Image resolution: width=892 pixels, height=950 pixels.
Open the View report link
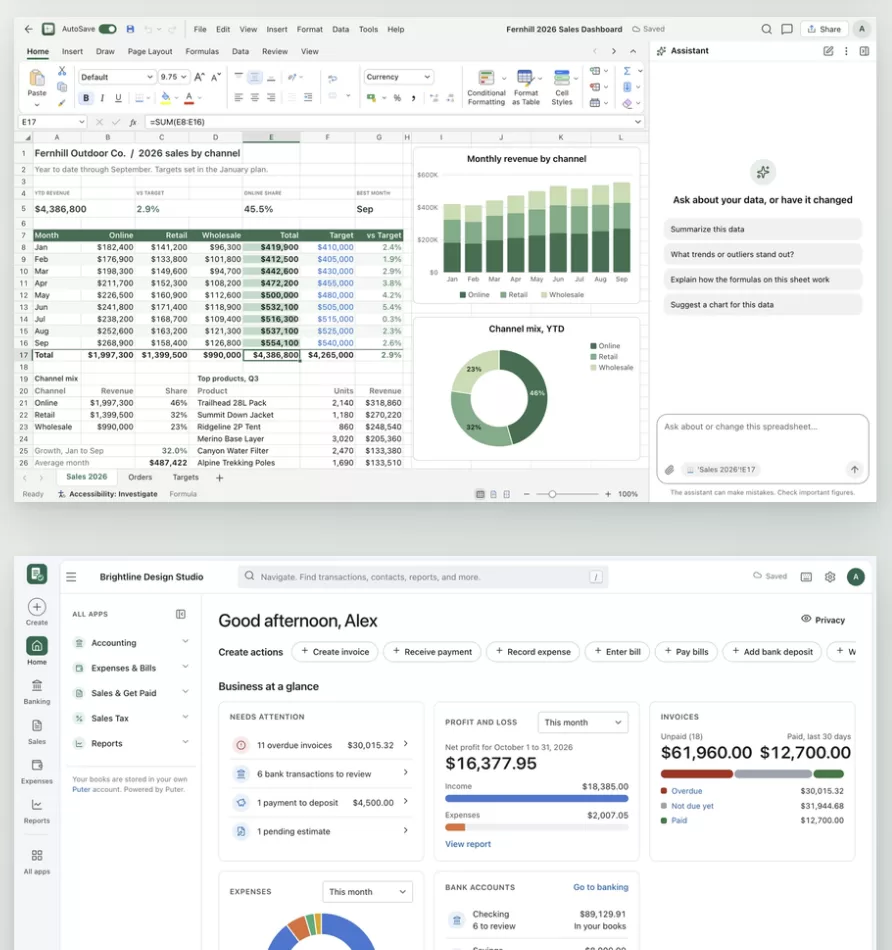[x=468, y=844]
